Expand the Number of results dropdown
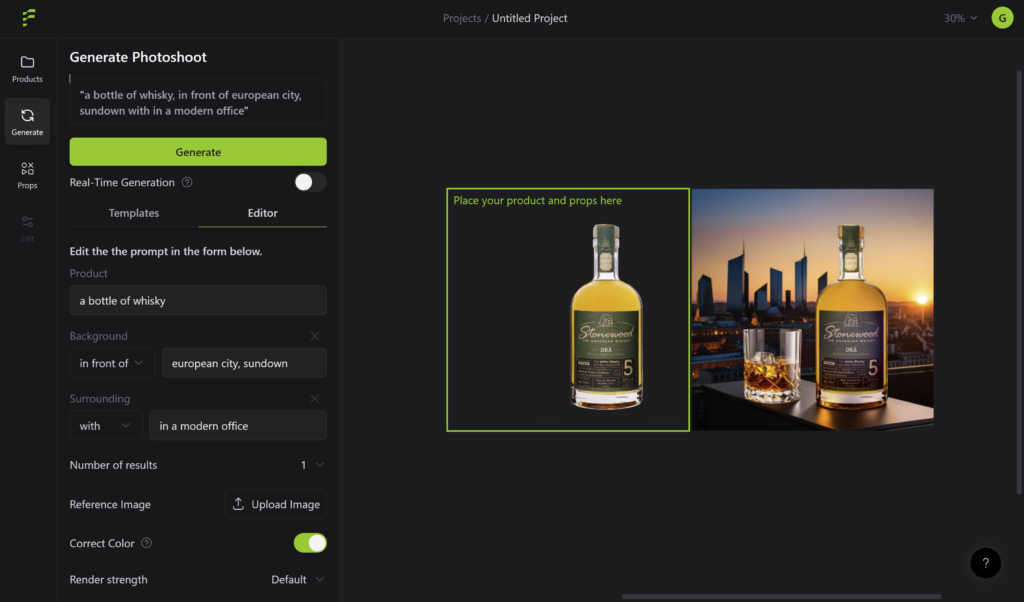The height and width of the screenshot is (602, 1024). pyautogui.click(x=313, y=465)
